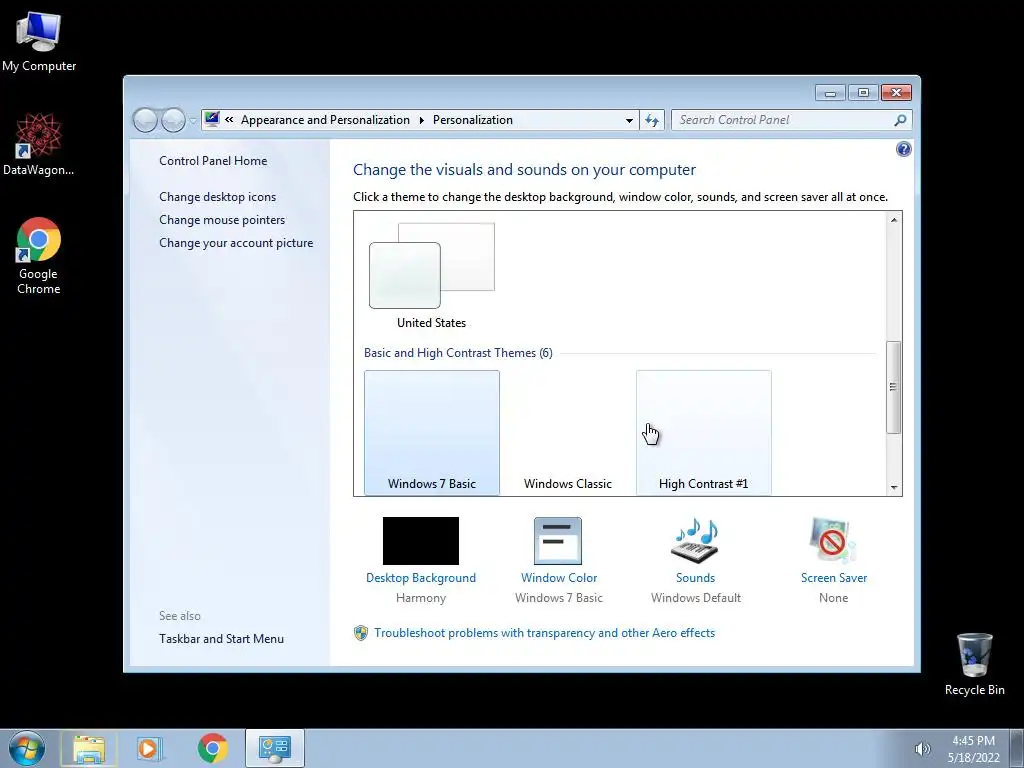The image size is (1024, 768).
Task: Open the Sounds link
Action: click(x=696, y=578)
